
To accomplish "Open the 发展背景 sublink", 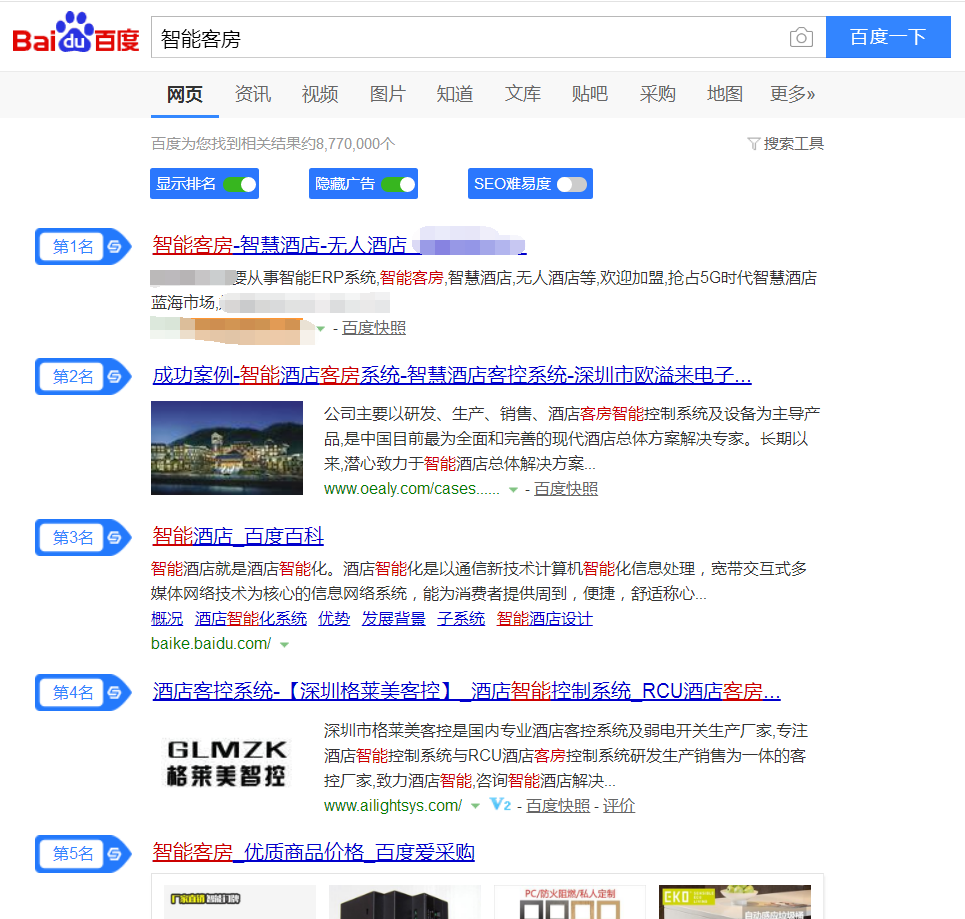I will click(x=394, y=619).
